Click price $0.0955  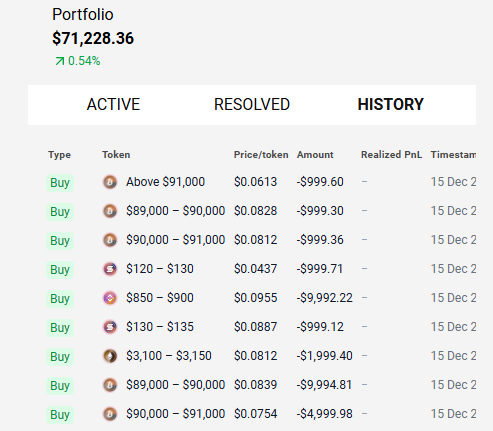click(255, 298)
